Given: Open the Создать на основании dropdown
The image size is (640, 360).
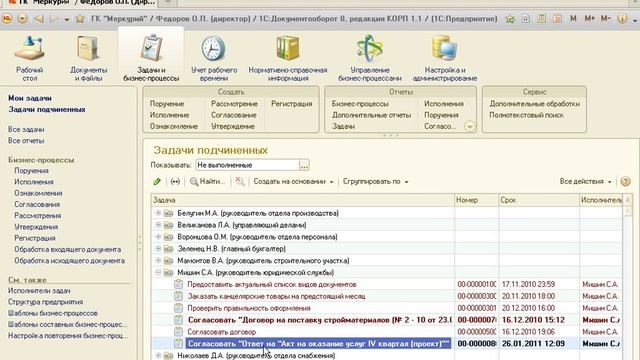Looking at the screenshot, I should [293, 182].
